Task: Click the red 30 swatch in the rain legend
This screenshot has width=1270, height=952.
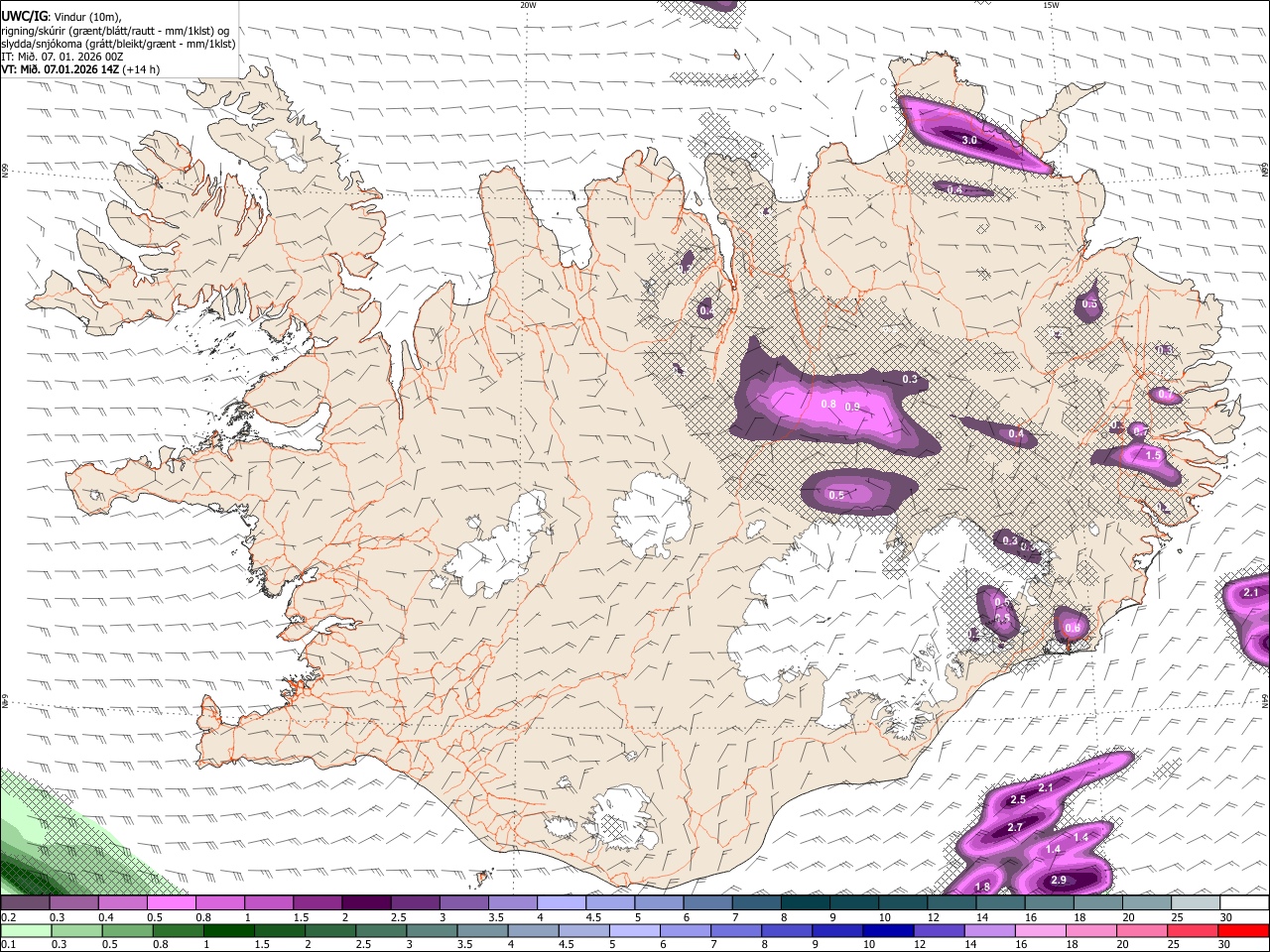Action: coord(1243,930)
